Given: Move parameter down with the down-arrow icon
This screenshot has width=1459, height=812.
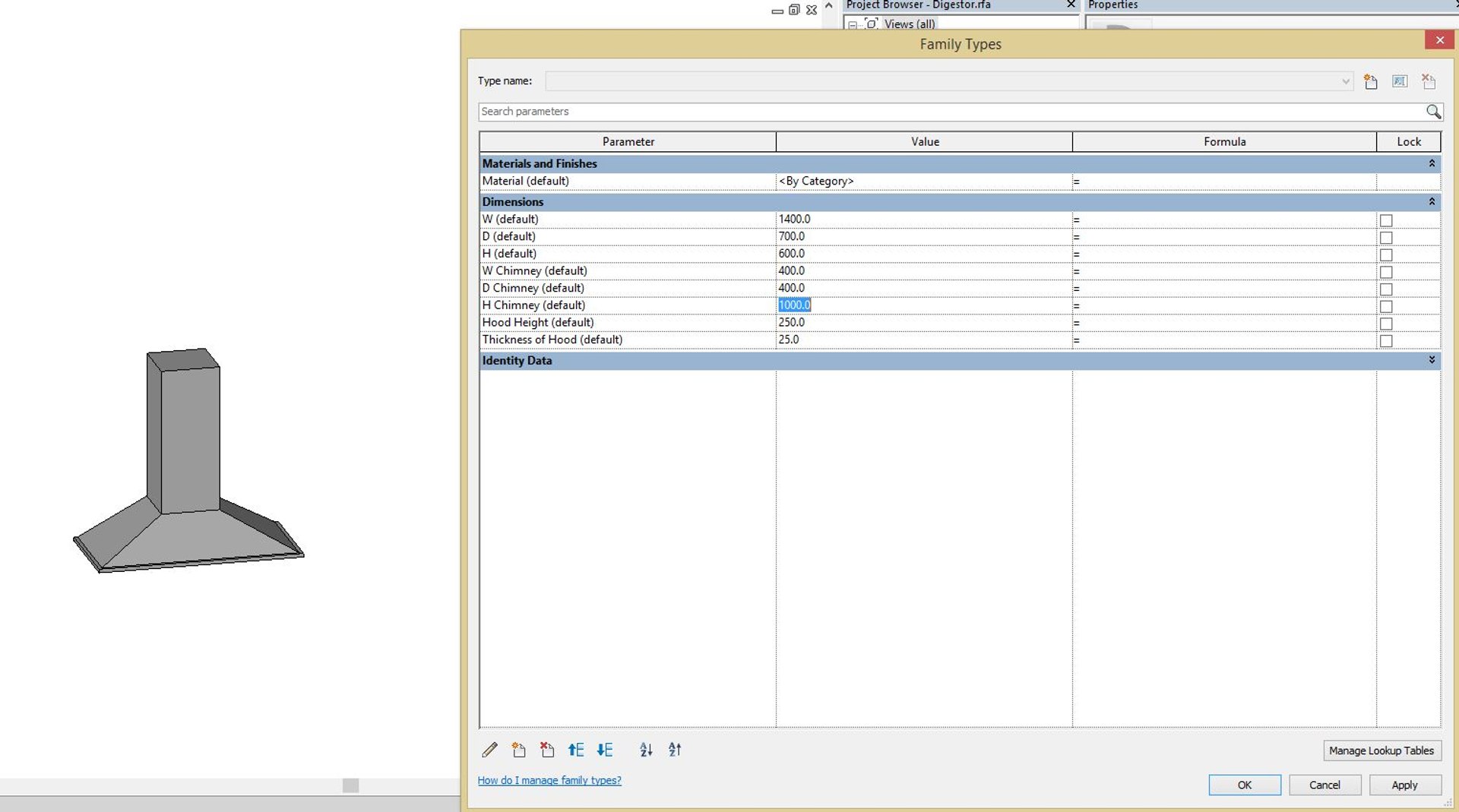Looking at the screenshot, I should click(x=605, y=750).
